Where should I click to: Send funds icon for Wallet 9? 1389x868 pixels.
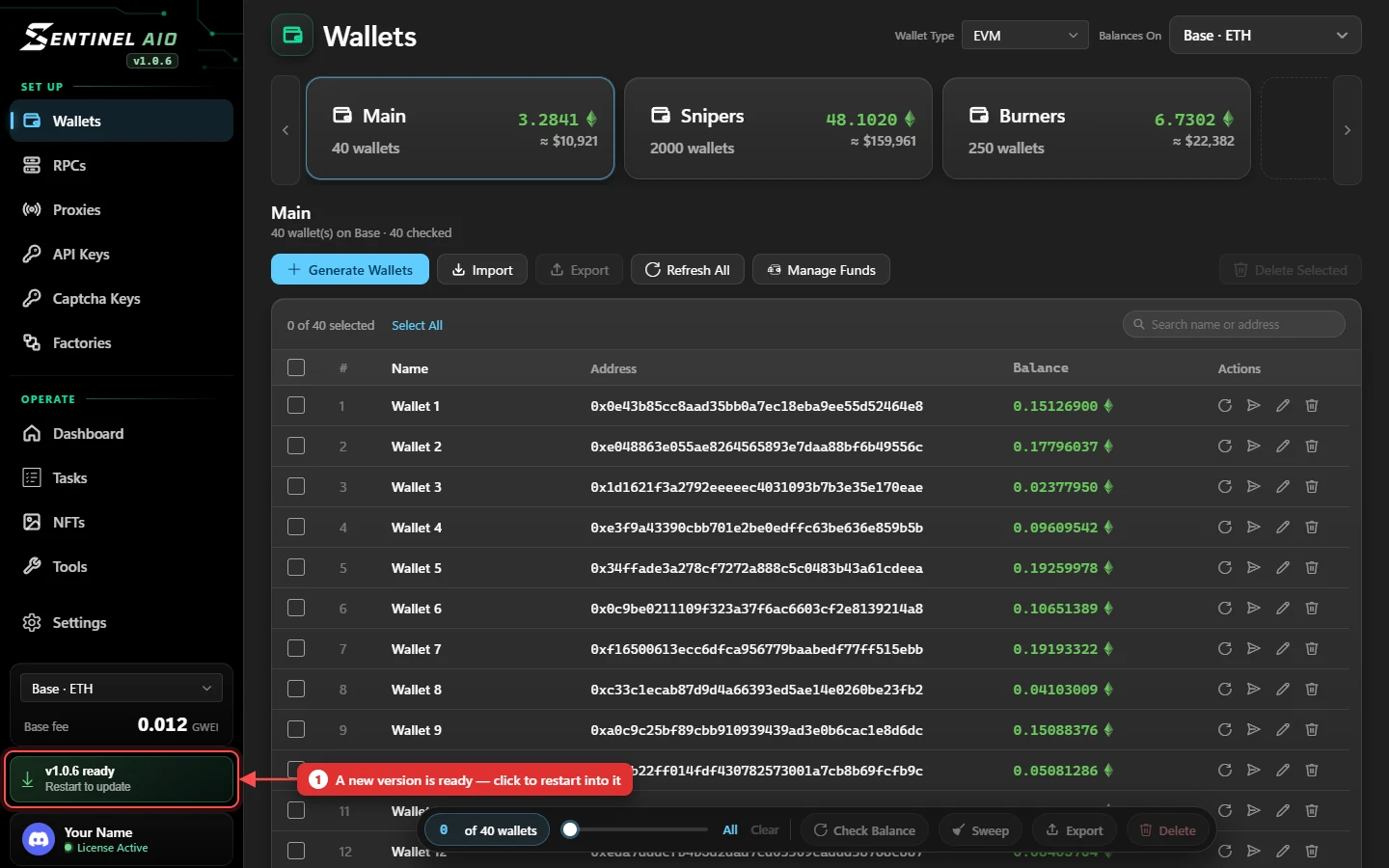tap(1254, 730)
